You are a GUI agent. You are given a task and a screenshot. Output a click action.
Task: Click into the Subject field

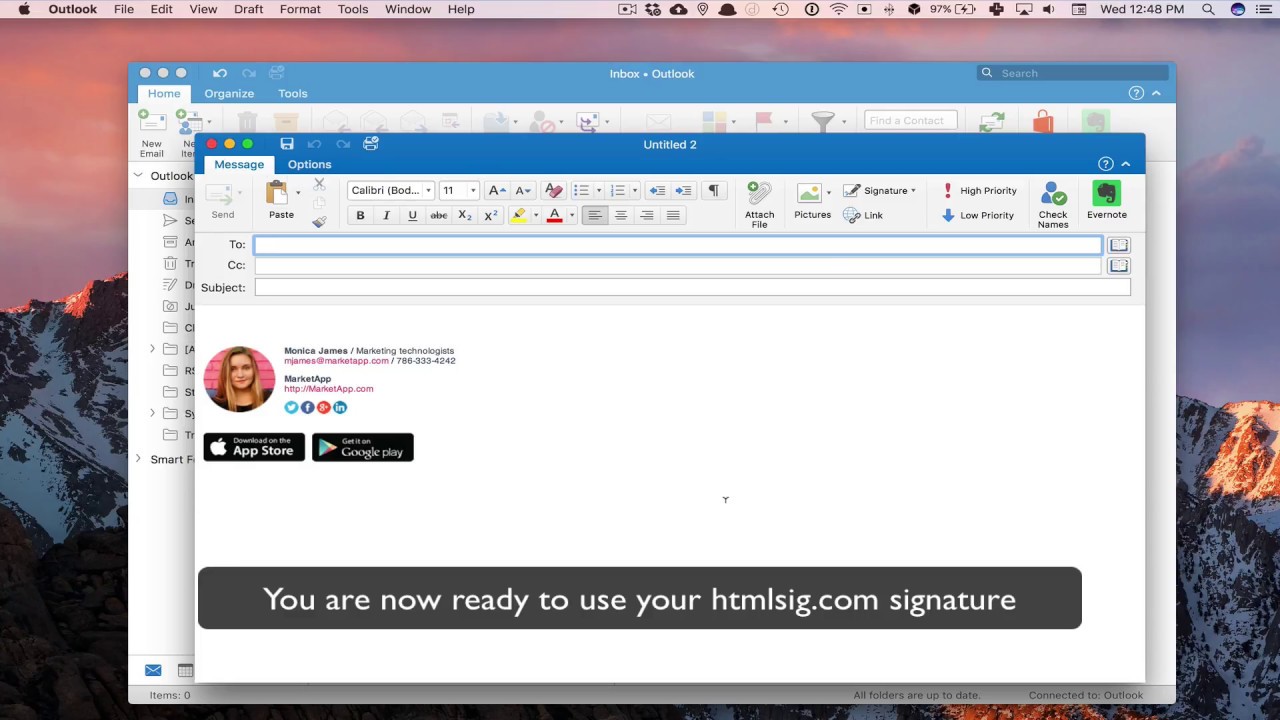coord(692,287)
